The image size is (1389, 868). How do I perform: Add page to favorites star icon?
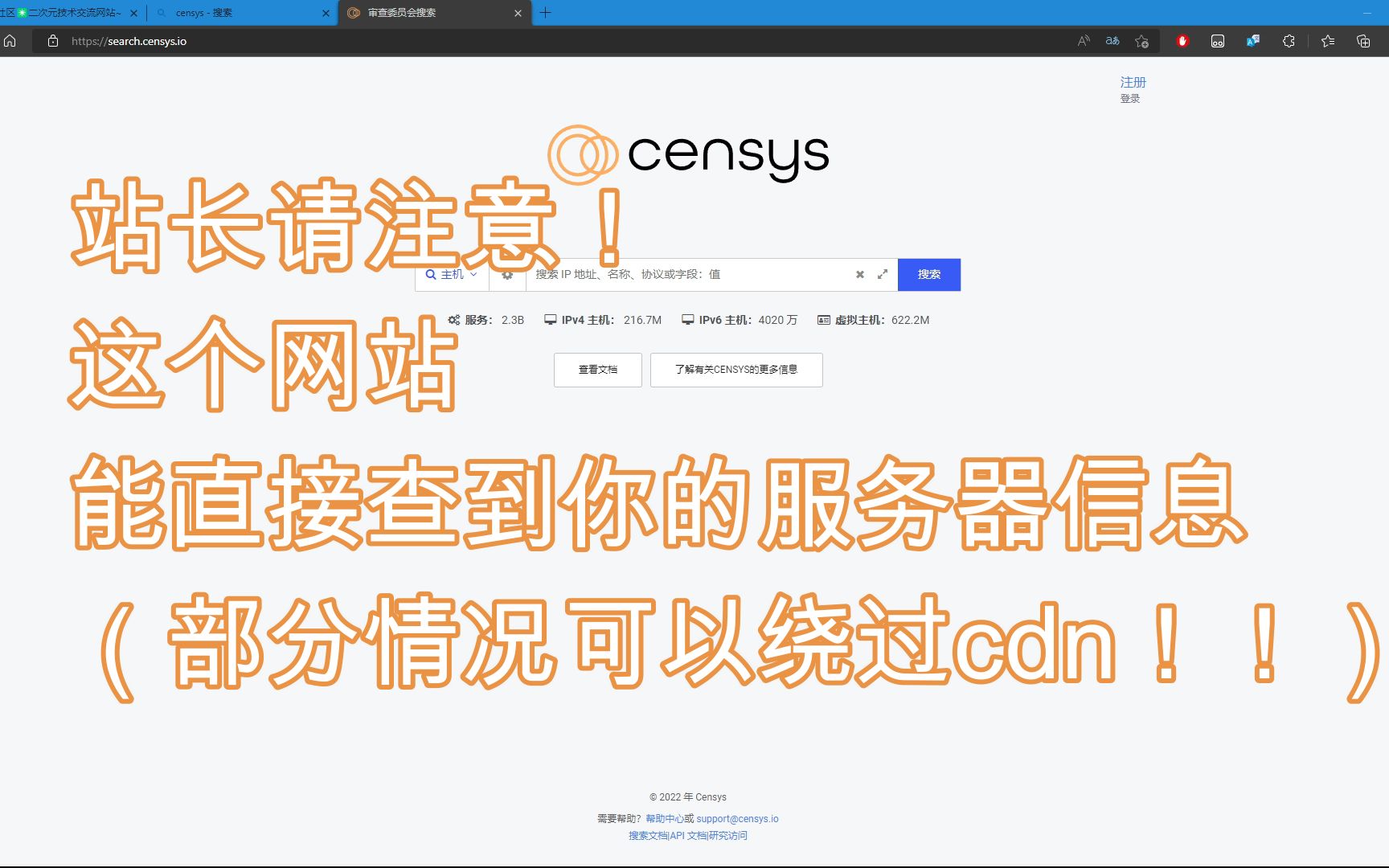1141,41
